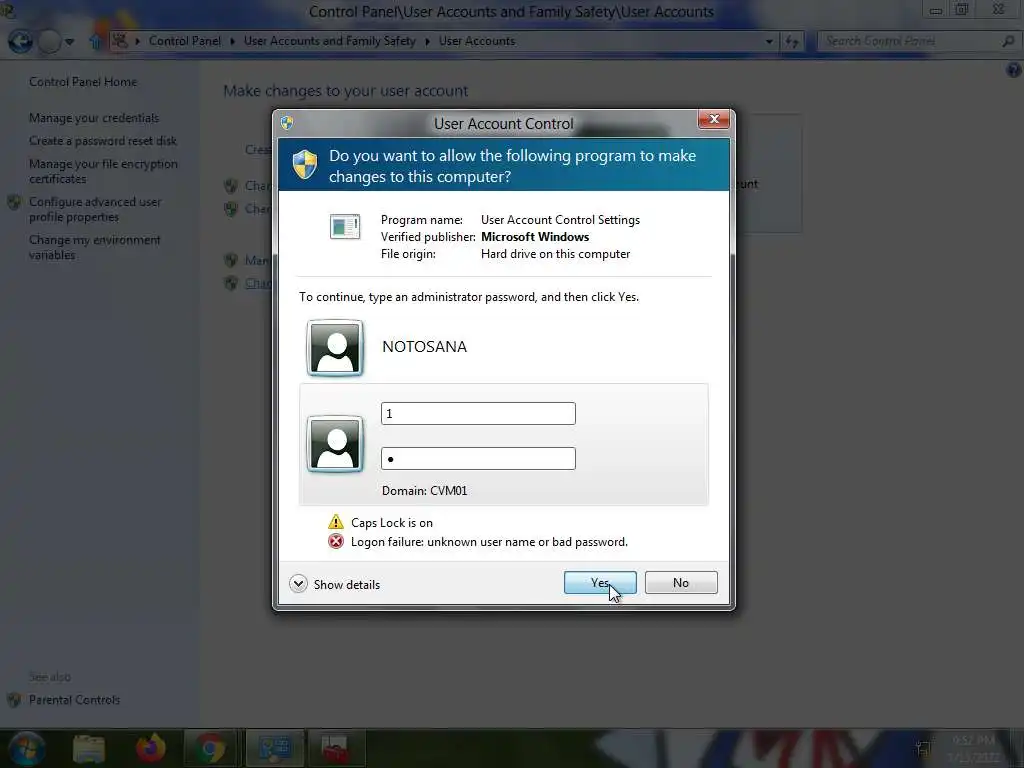Click Yes in User Account Control dialog
1024x768 pixels.
tap(600, 583)
